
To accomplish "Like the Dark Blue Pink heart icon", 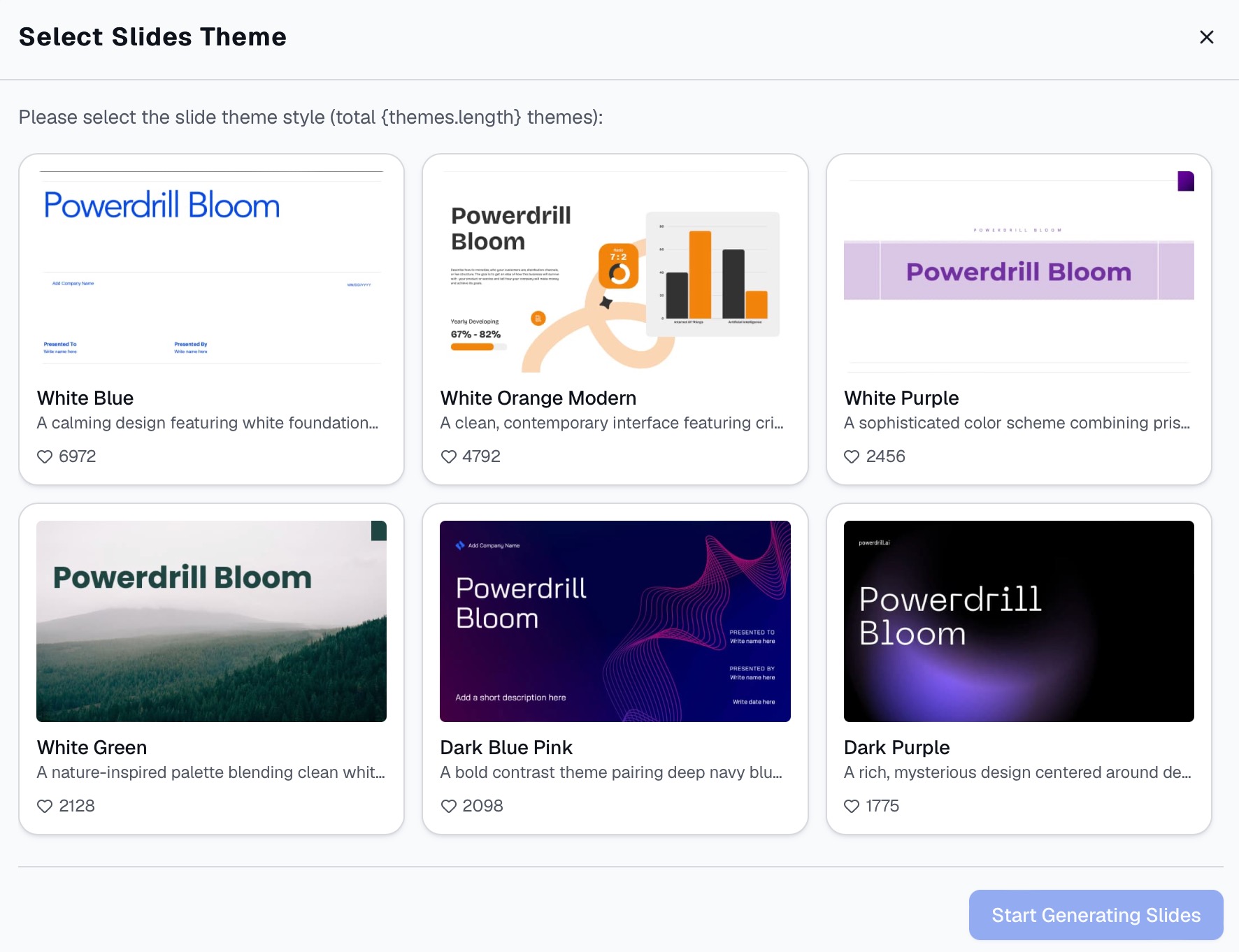I will pyautogui.click(x=448, y=806).
